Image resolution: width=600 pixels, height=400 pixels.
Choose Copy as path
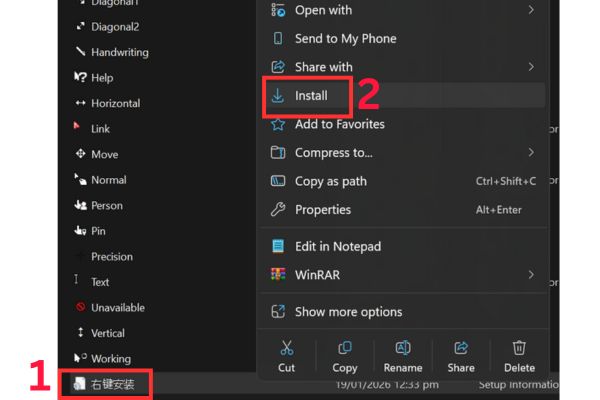(x=404, y=181)
